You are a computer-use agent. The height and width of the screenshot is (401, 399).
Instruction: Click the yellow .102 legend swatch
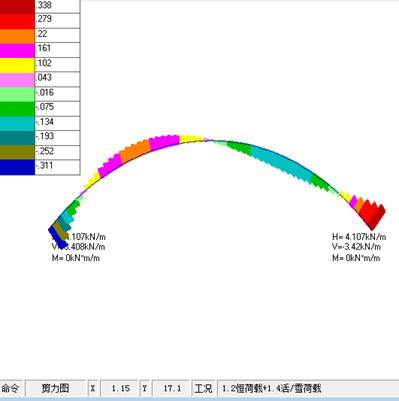pos(17,65)
